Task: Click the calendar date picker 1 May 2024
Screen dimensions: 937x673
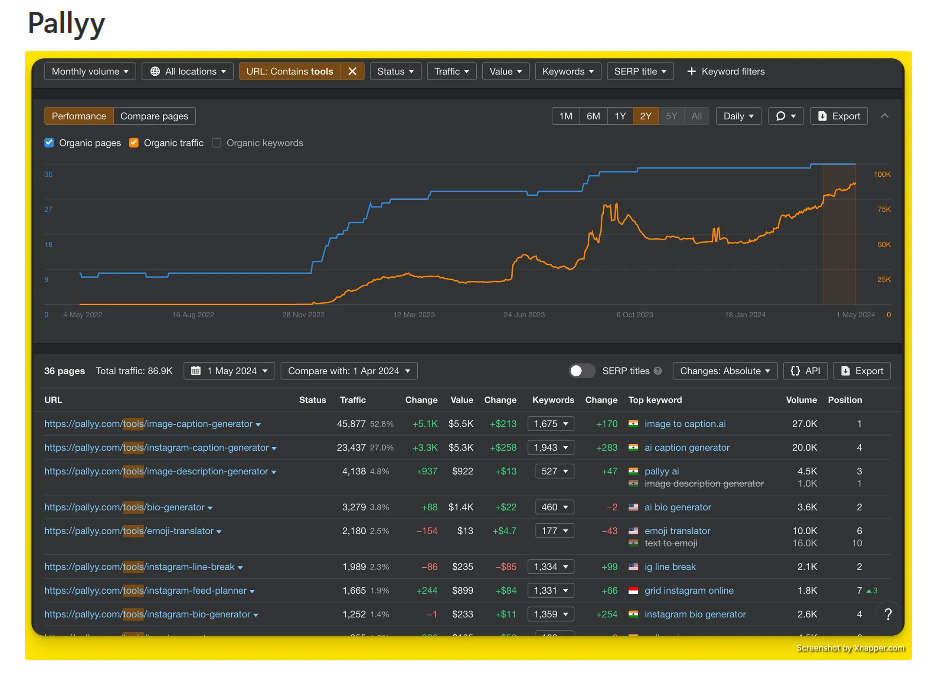Action: [228, 371]
